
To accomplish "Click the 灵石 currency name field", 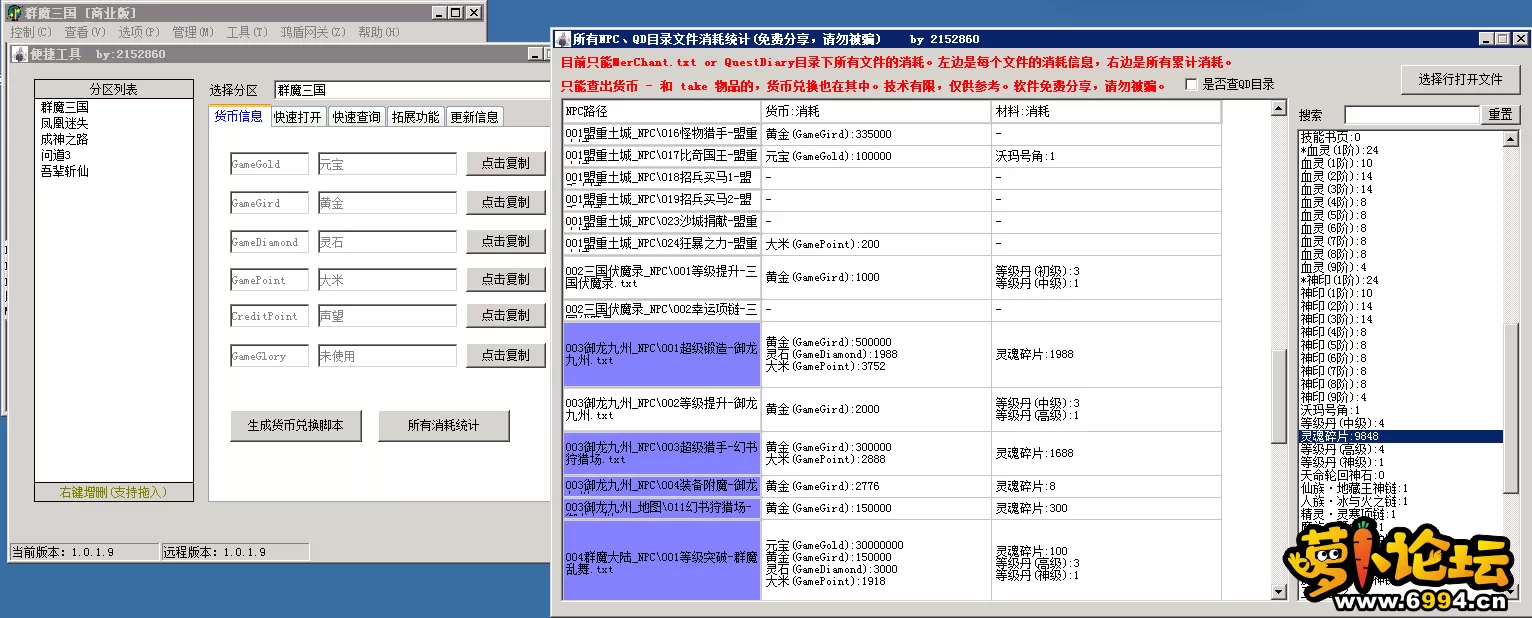I will tap(387, 241).
